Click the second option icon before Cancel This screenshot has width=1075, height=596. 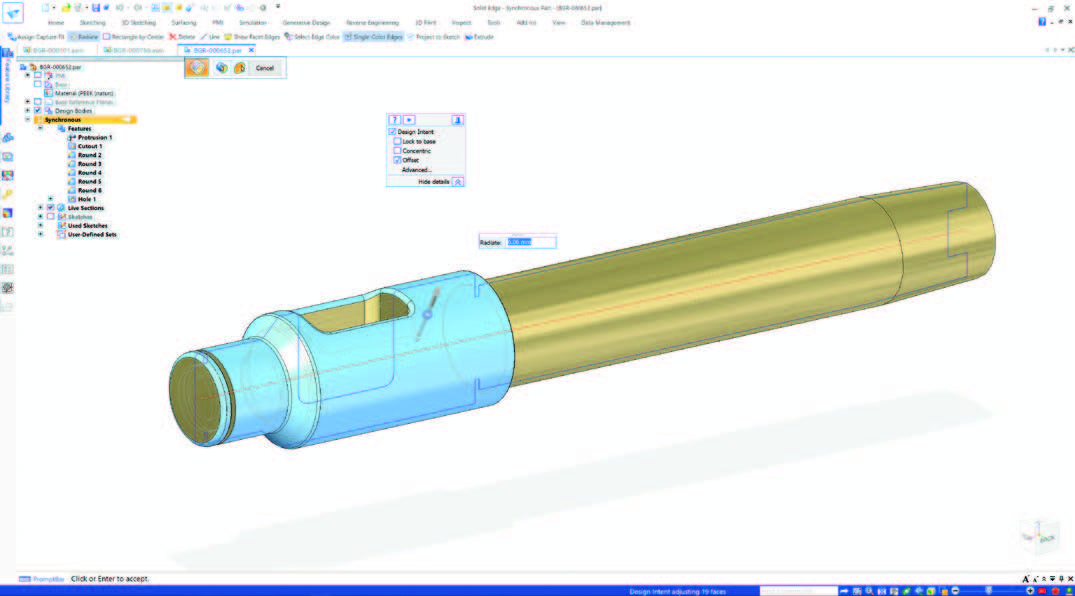[221, 68]
